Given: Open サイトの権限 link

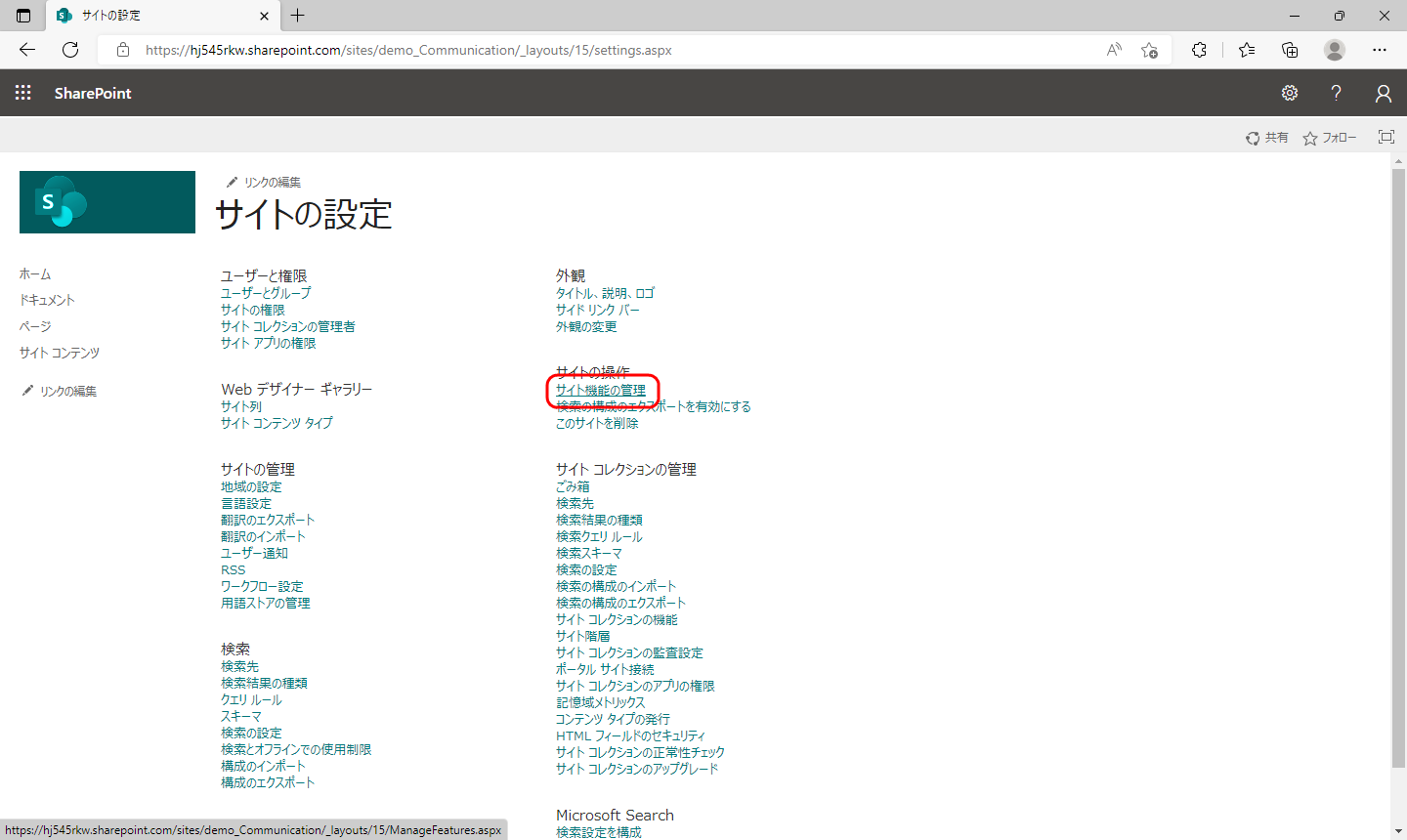Looking at the screenshot, I should (x=253, y=310).
